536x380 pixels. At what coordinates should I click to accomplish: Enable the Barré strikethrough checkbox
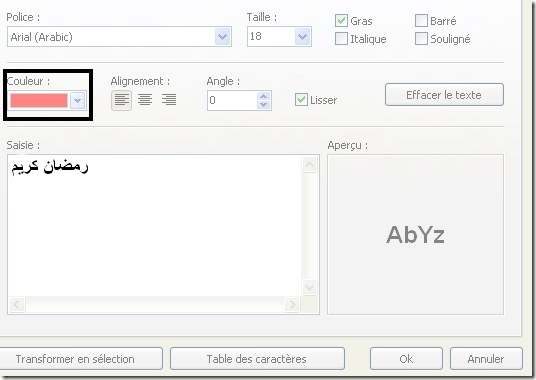point(421,21)
